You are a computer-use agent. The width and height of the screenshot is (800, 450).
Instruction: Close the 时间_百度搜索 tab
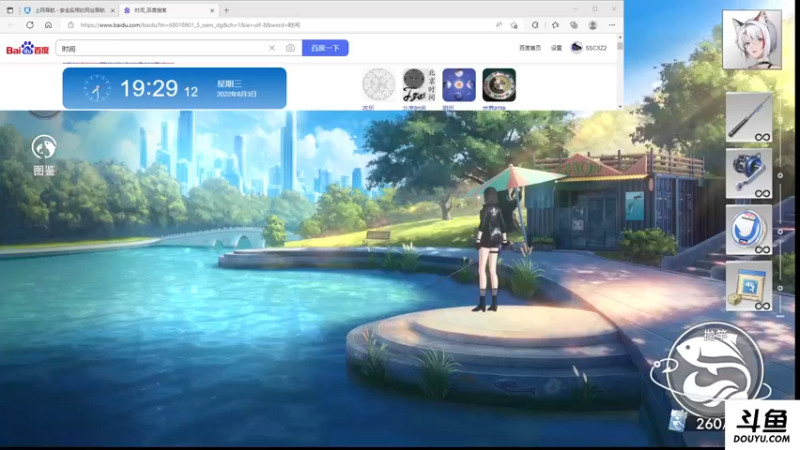[212, 10]
